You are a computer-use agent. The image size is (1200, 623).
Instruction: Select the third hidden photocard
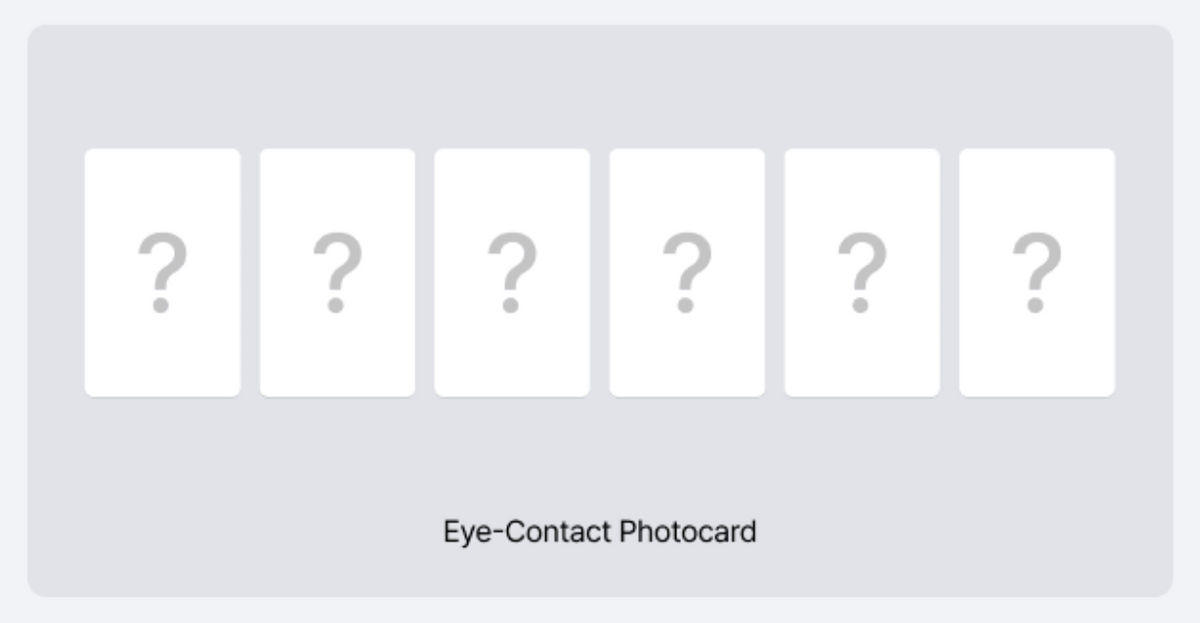tap(512, 272)
